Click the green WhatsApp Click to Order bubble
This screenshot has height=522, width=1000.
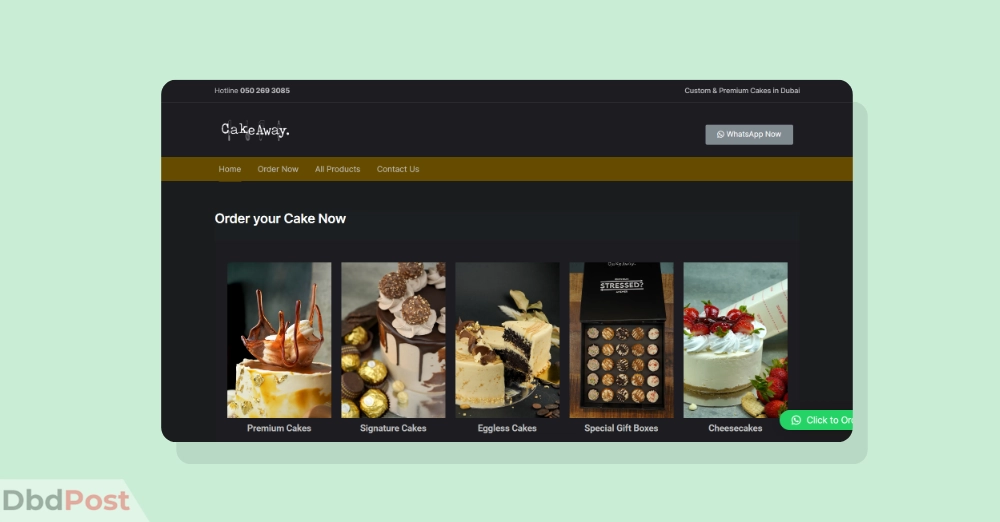click(816, 420)
